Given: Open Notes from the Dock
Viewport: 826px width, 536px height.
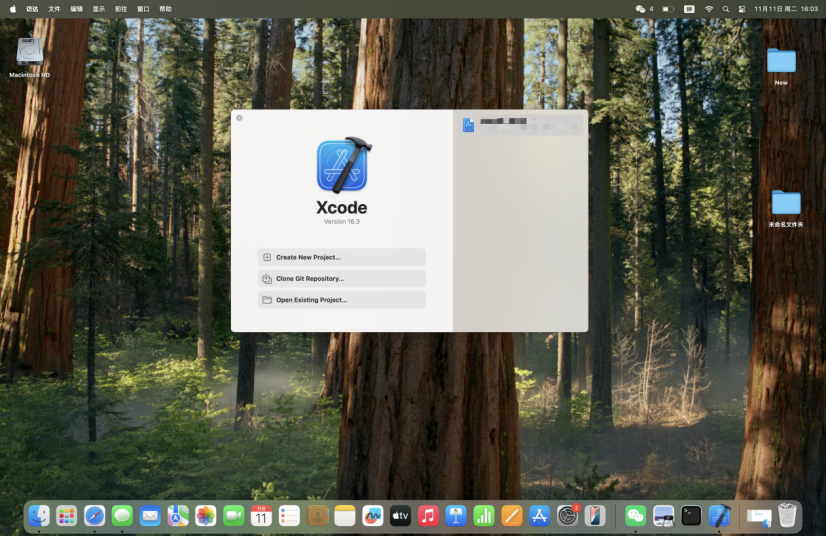Looking at the screenshot, I should (345, 516).
